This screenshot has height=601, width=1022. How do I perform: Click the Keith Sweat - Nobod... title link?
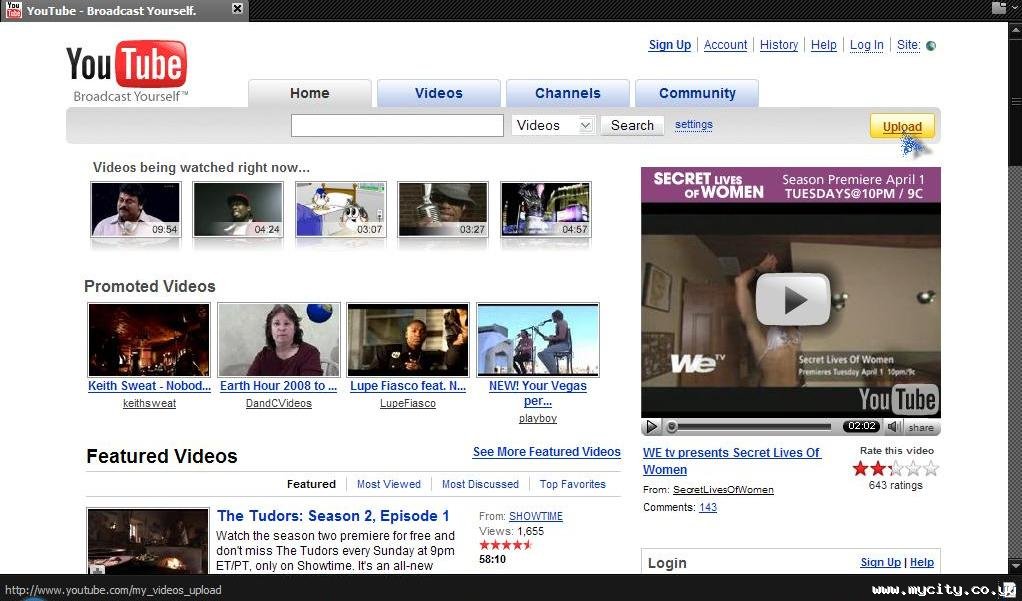149,386
